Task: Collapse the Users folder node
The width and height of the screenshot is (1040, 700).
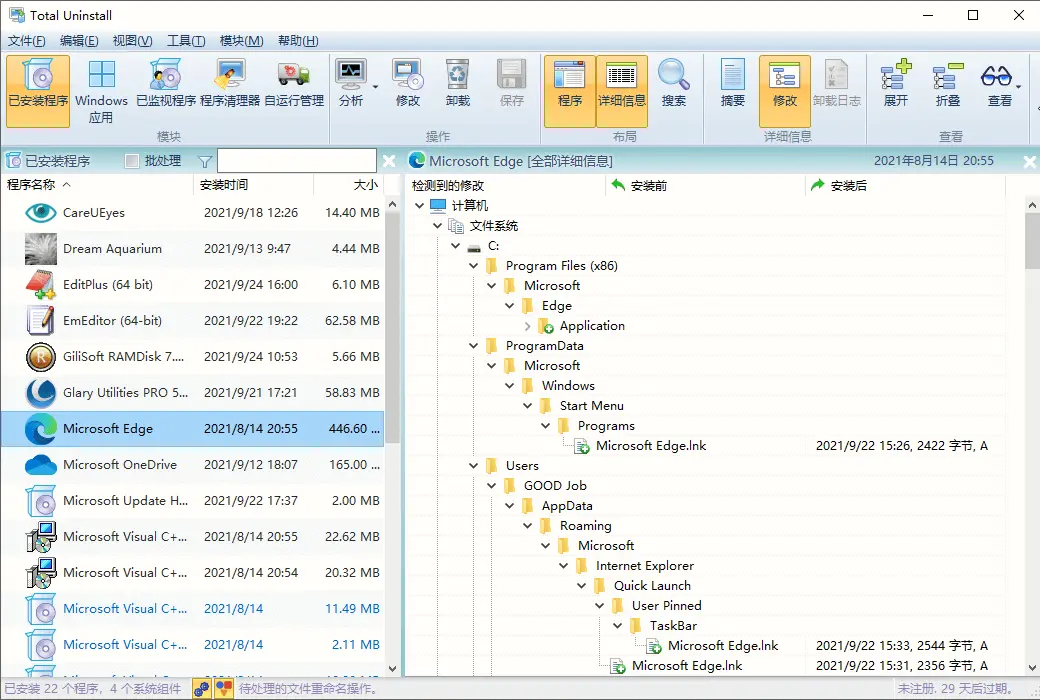Action: [473, 466]
